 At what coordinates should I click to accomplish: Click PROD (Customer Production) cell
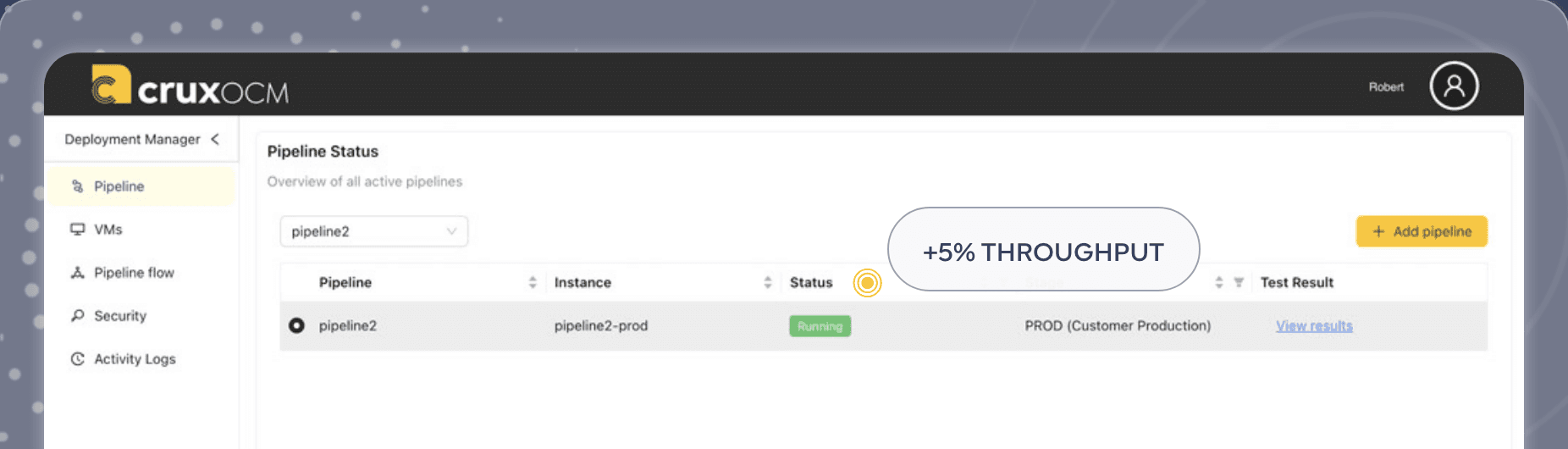click(x=1118, y=326)
